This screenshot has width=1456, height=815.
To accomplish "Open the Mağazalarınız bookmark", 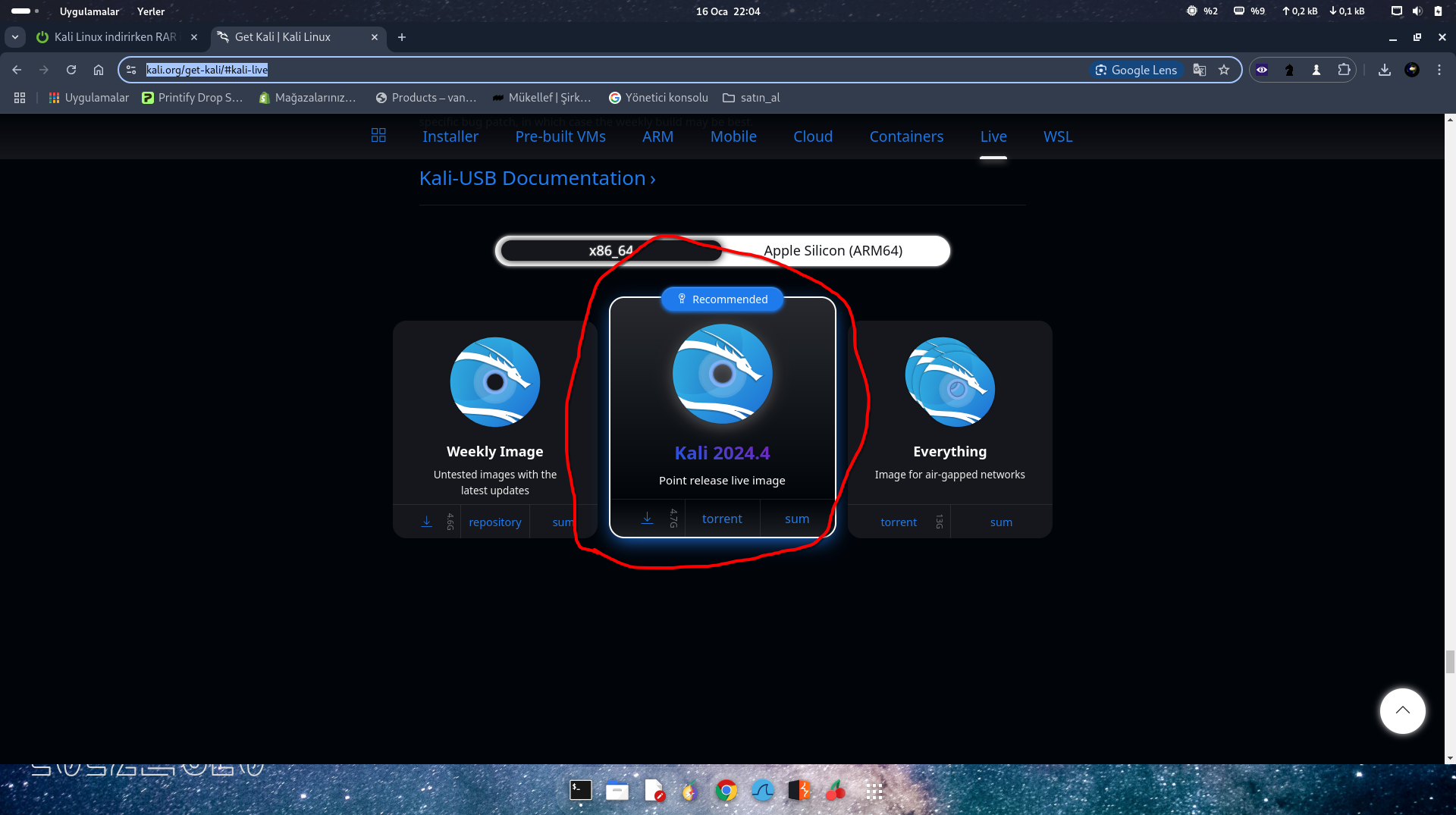I will click(307, 98).
